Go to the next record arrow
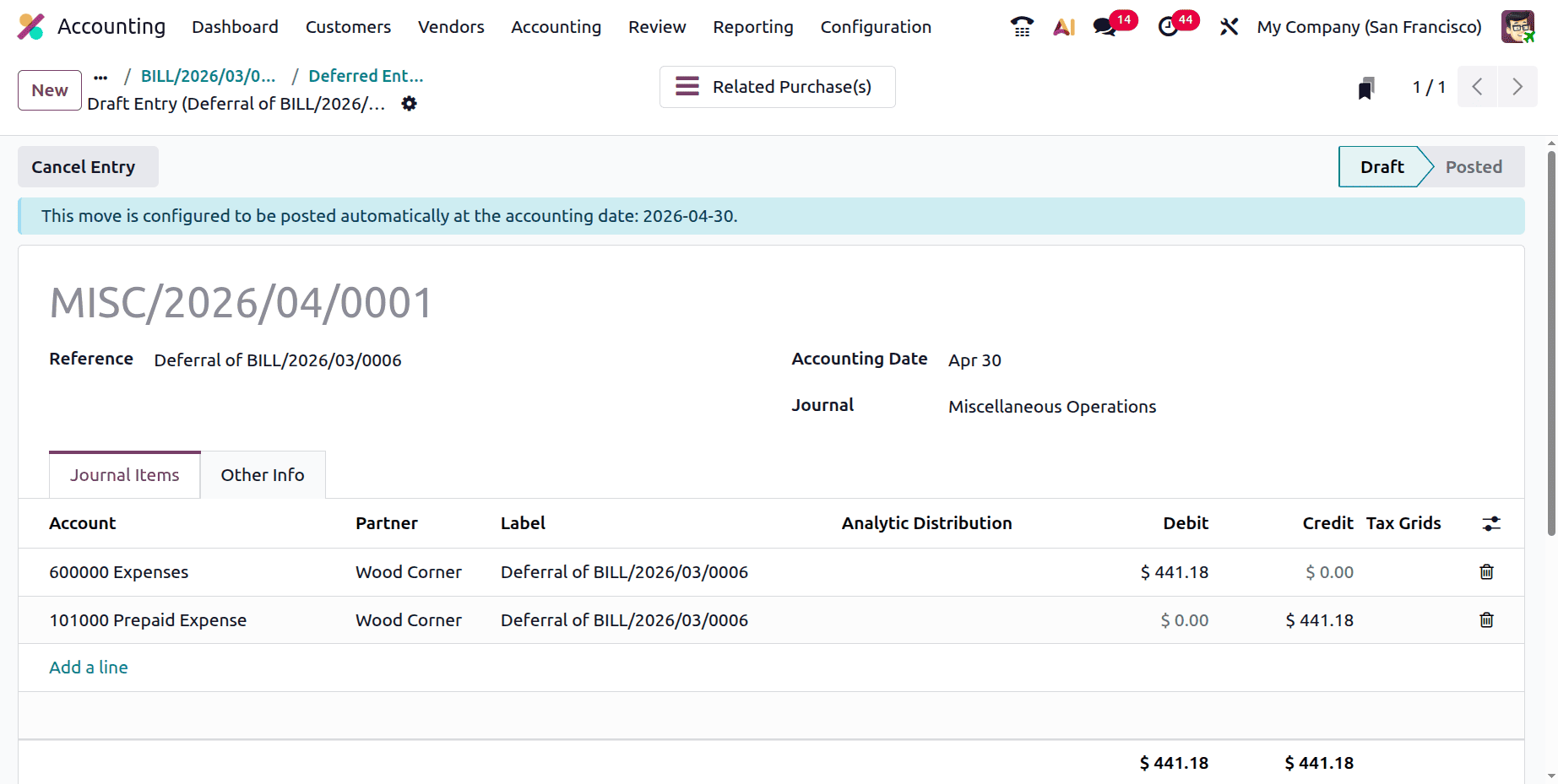 [1517, 87]
